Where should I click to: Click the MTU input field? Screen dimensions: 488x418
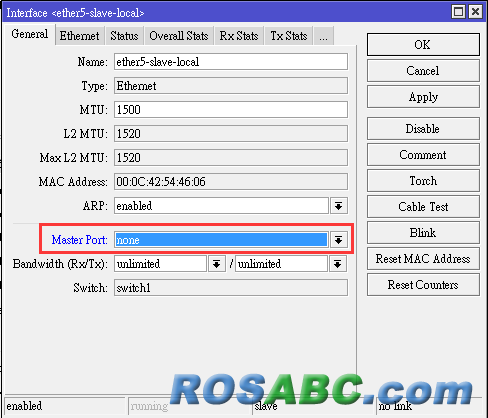[x=231, y=110]
